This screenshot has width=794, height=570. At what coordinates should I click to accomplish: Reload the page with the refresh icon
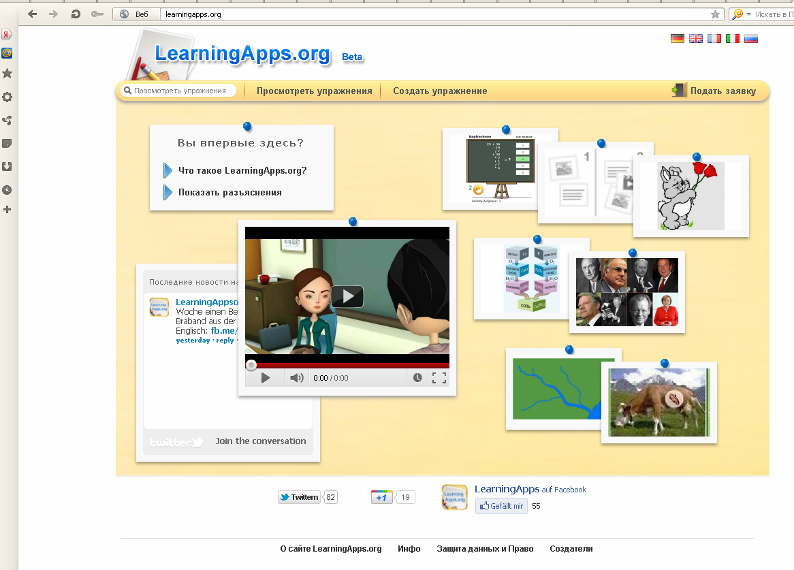[x=75, y=14]
